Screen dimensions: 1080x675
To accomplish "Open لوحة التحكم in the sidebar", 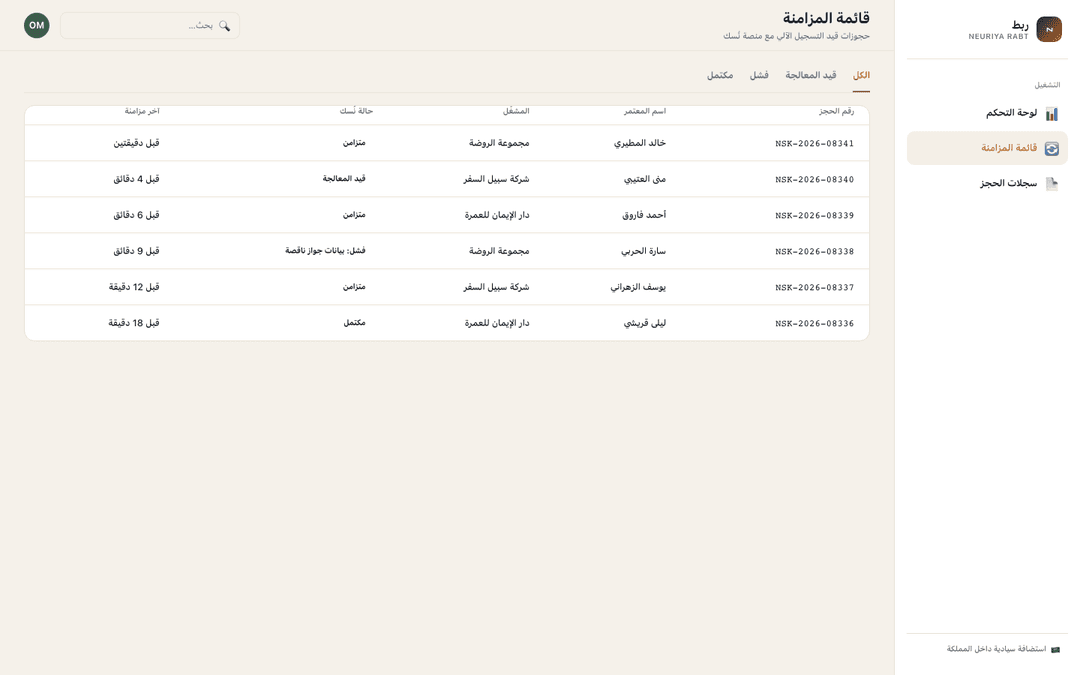I will point(987,114).
